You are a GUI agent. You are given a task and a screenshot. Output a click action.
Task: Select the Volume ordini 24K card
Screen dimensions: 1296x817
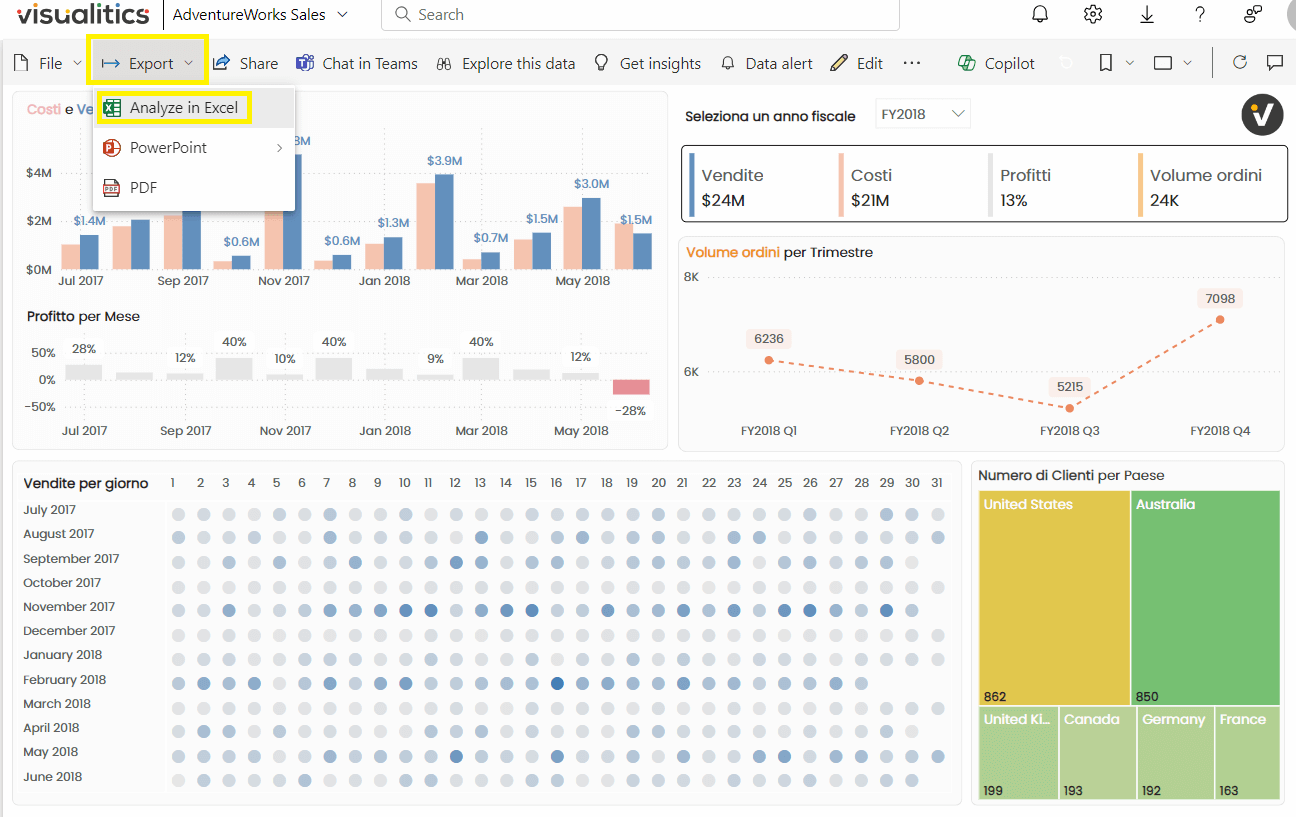(1208, 187)
